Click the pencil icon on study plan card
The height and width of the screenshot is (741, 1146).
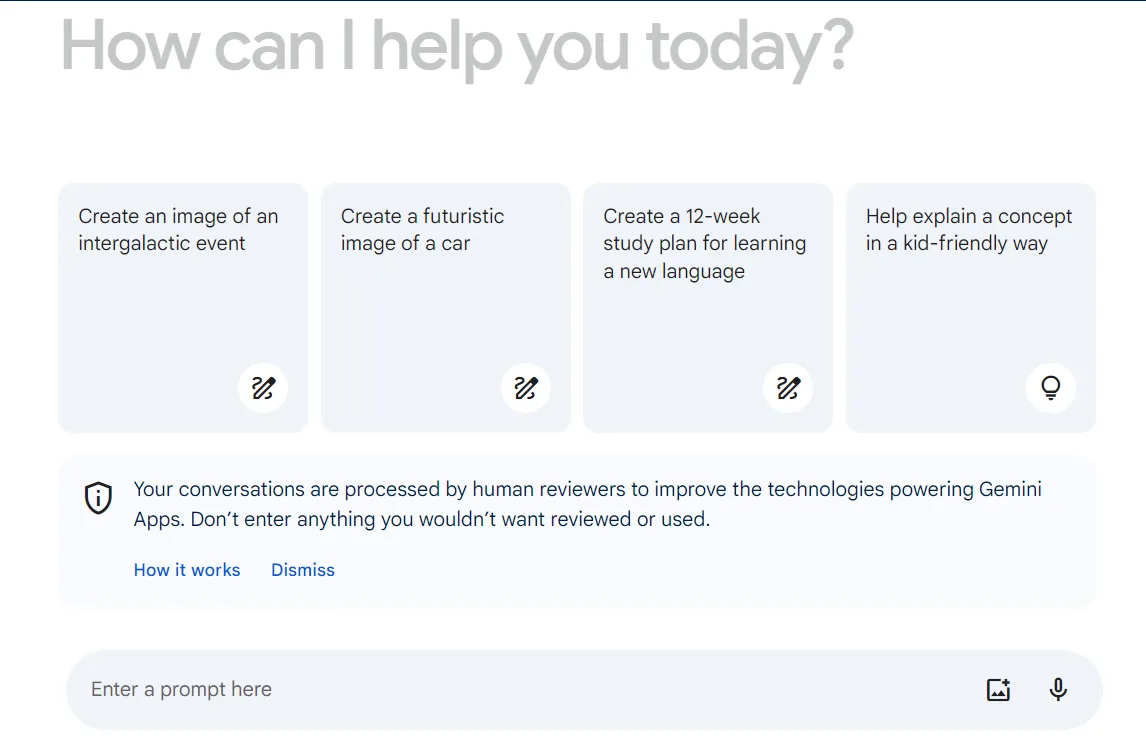[x=788, y=388]
